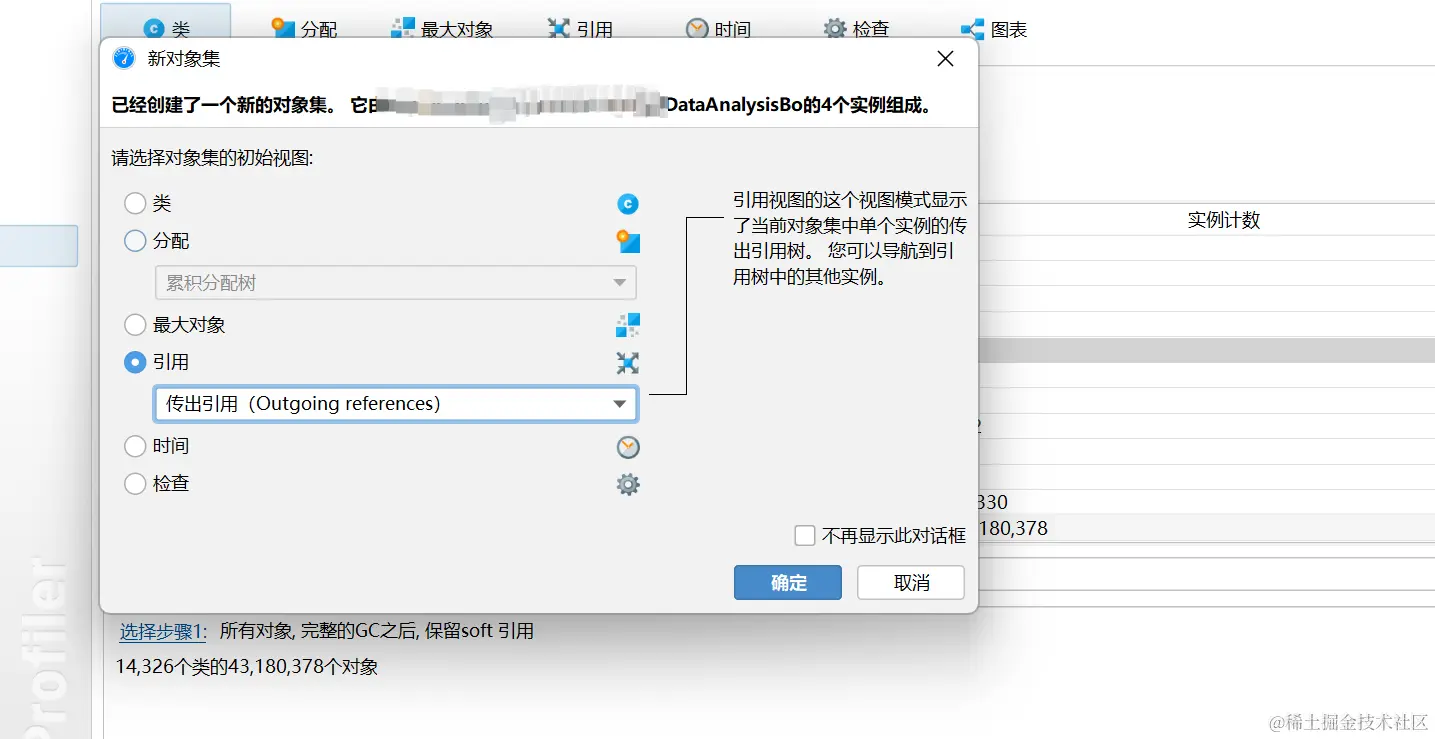Pick the 时间 radio option
The height and width of the screenshot is (739, 1435).
point(135,446)
